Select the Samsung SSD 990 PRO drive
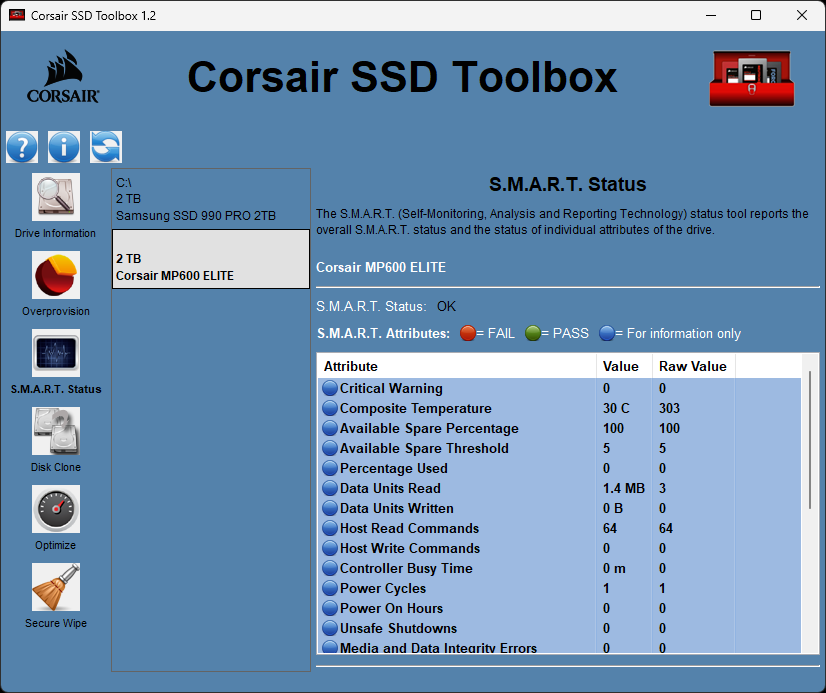The image size is (826, 693). (x=210, y=199)
